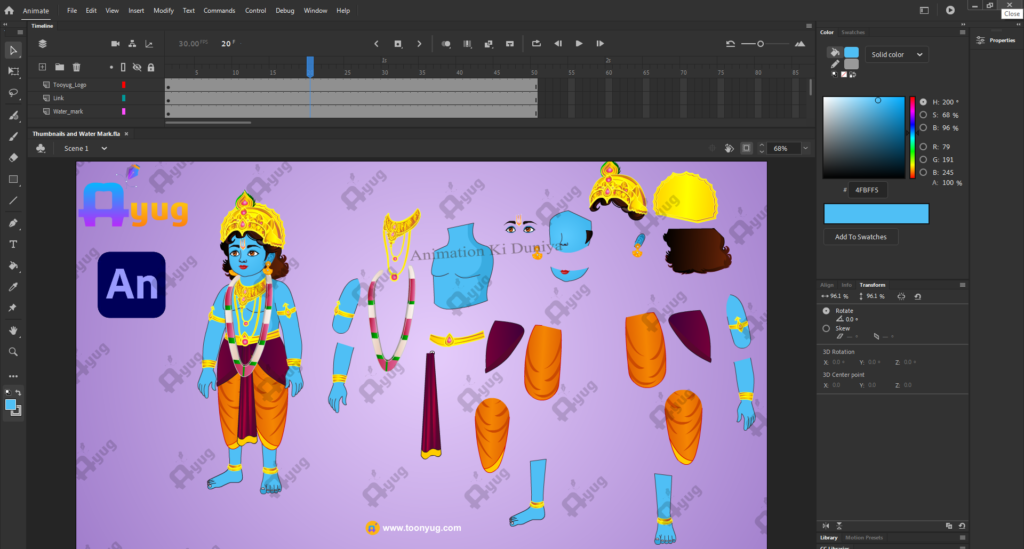Add a new layer folder
The width and height of the screenshot is (1024, 549).
click(59, 67)
